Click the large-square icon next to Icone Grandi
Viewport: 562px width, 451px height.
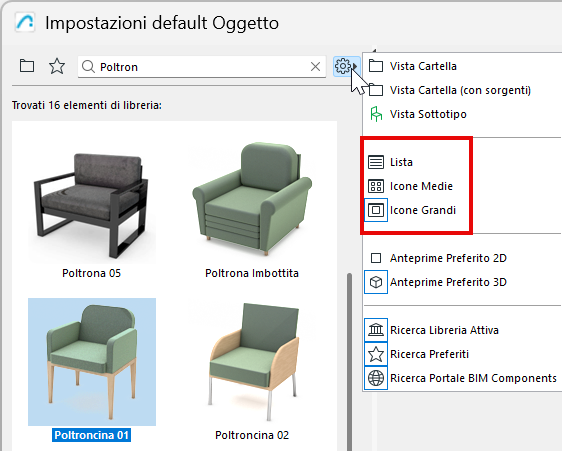(376, 210)
